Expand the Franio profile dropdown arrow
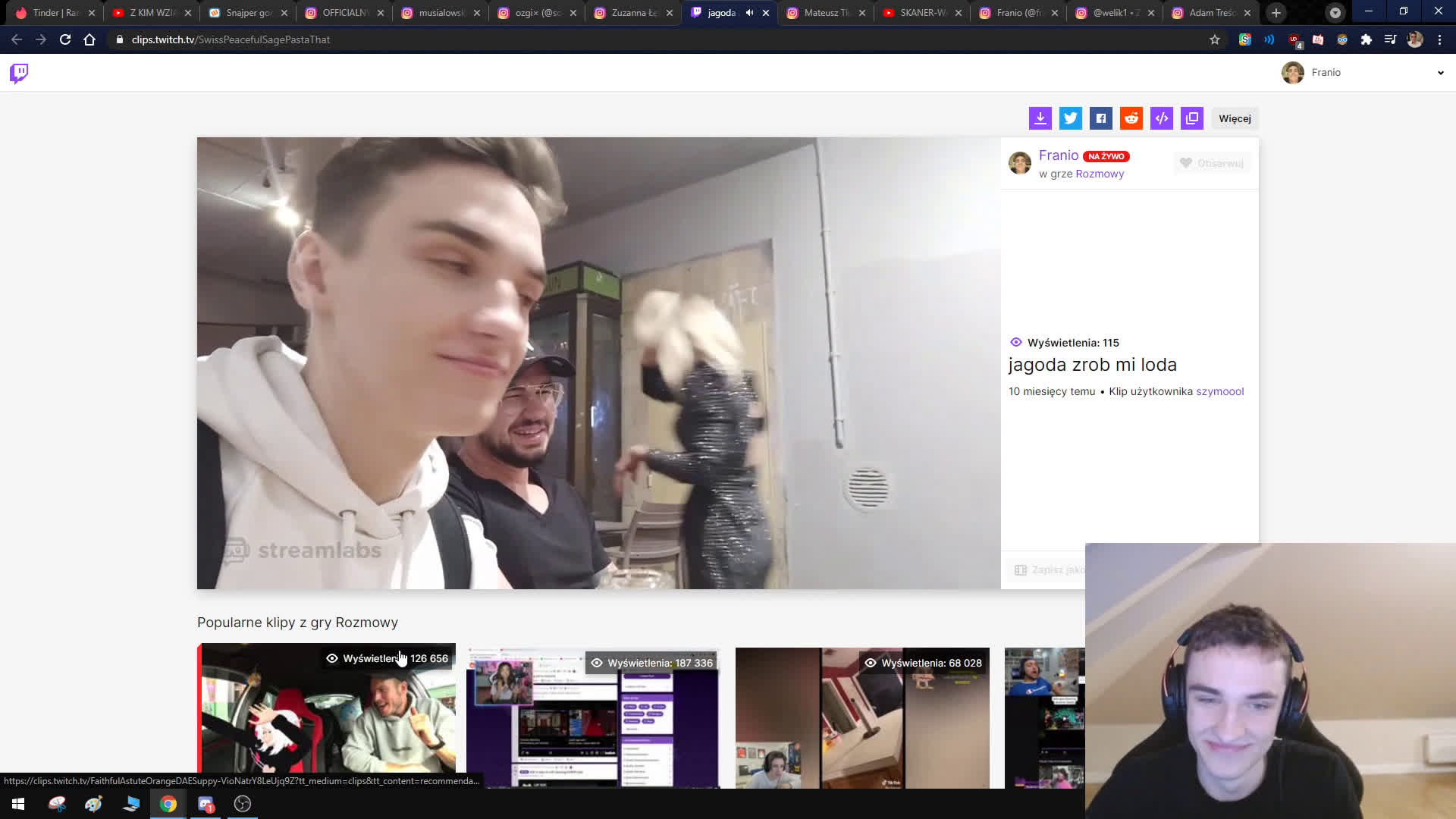 coord(1440,73)
